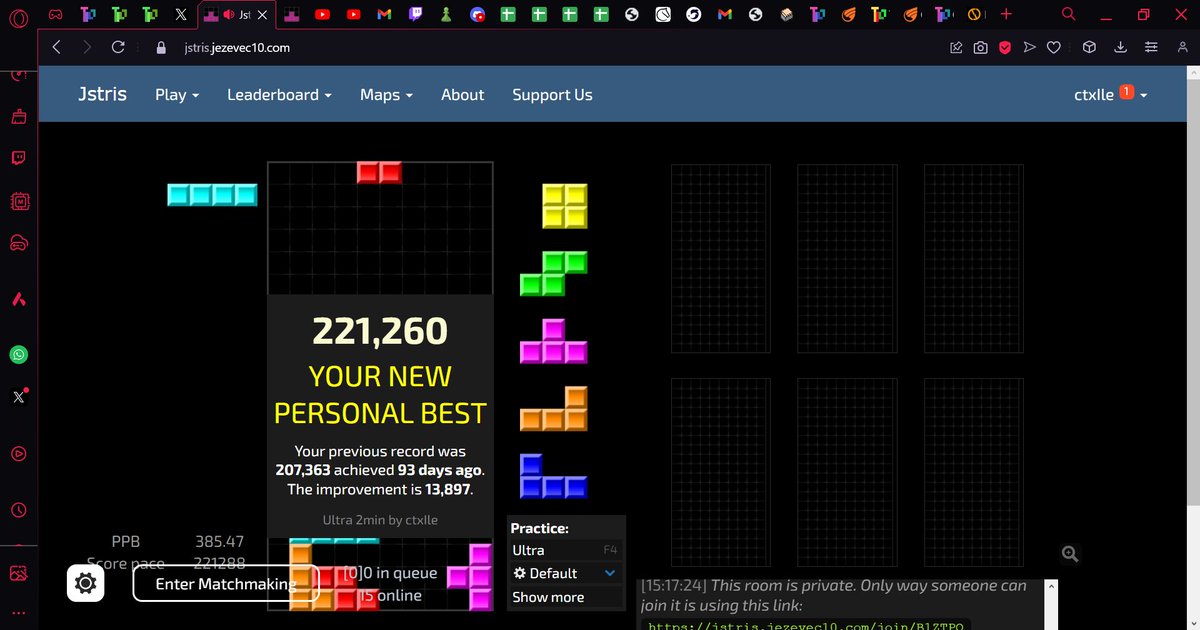The width and height of the screenshot is (1200, 630).
Task: Open the Opera GX main menu logo
Action: 19,17
